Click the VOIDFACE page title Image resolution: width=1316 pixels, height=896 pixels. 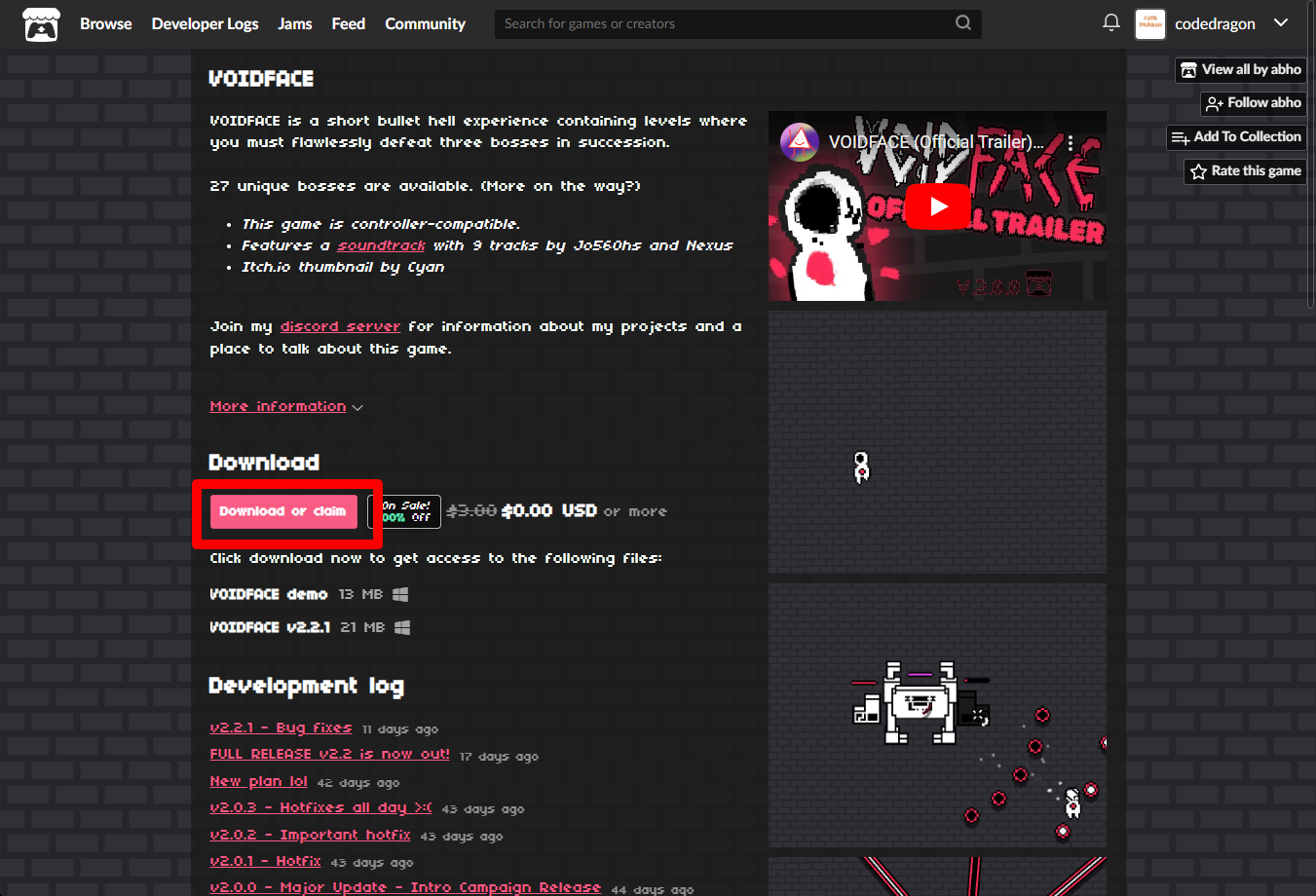click(261, 78)
